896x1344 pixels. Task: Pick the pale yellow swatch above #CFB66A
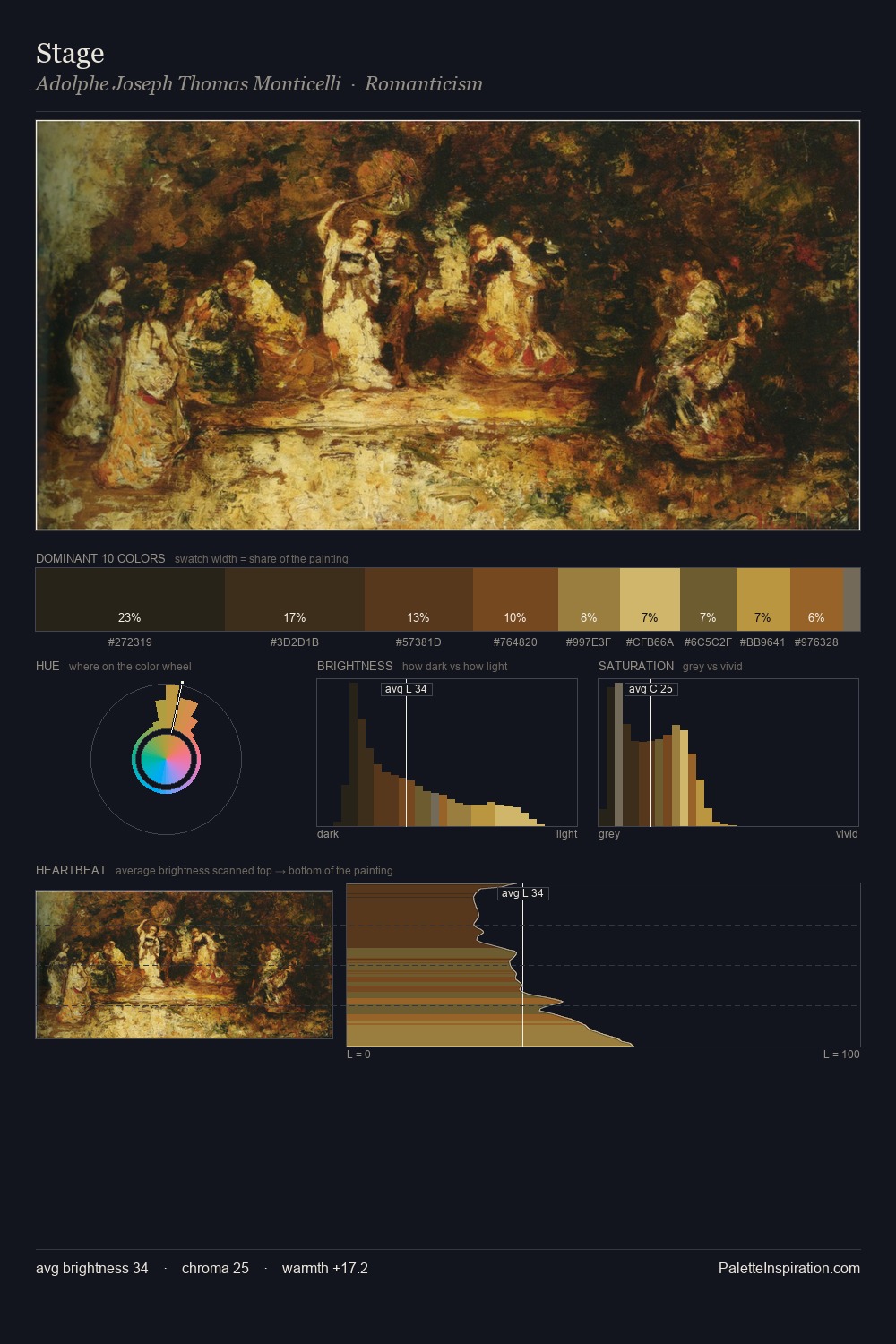pos(650,599)
